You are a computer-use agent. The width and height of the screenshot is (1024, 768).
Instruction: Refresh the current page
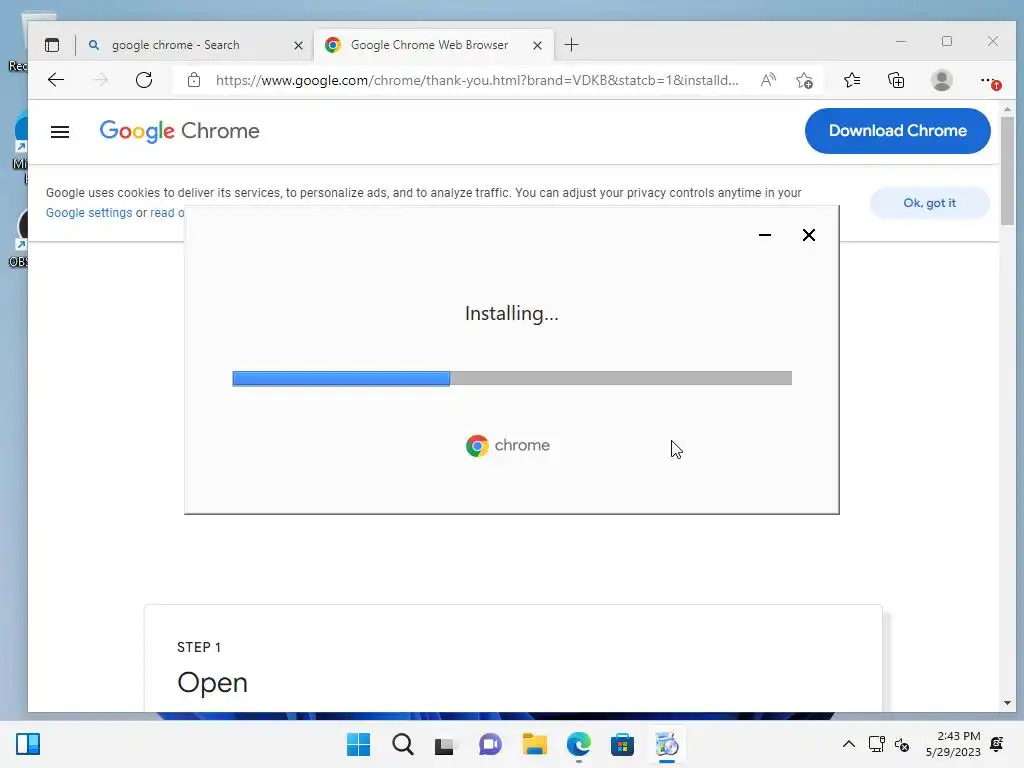point(144,80)
